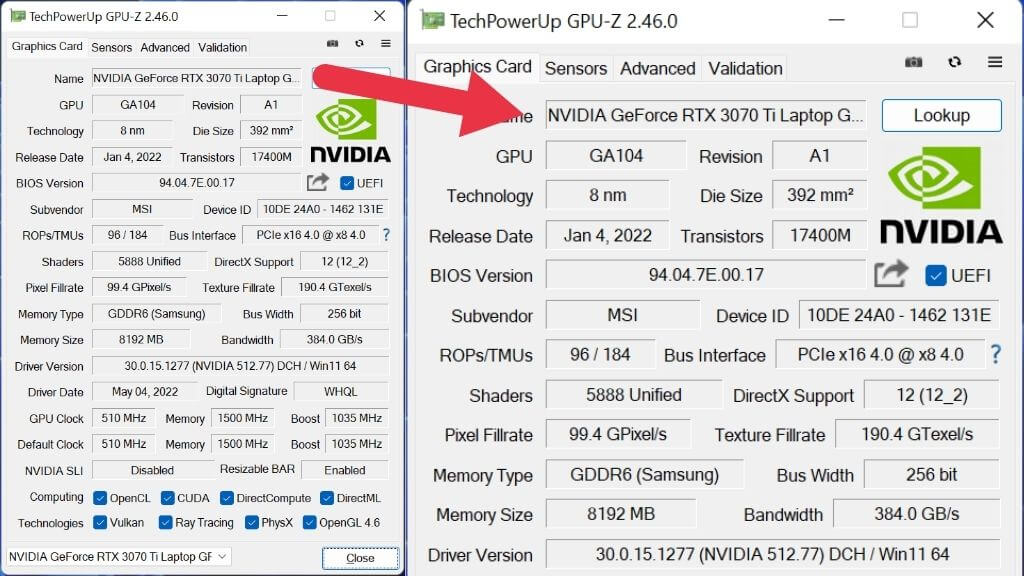Image resolution: width=1024 pixels, height=576 pixels.
Task: Toggle the UEFI checkbox in the right window
Action: point(935,276)
